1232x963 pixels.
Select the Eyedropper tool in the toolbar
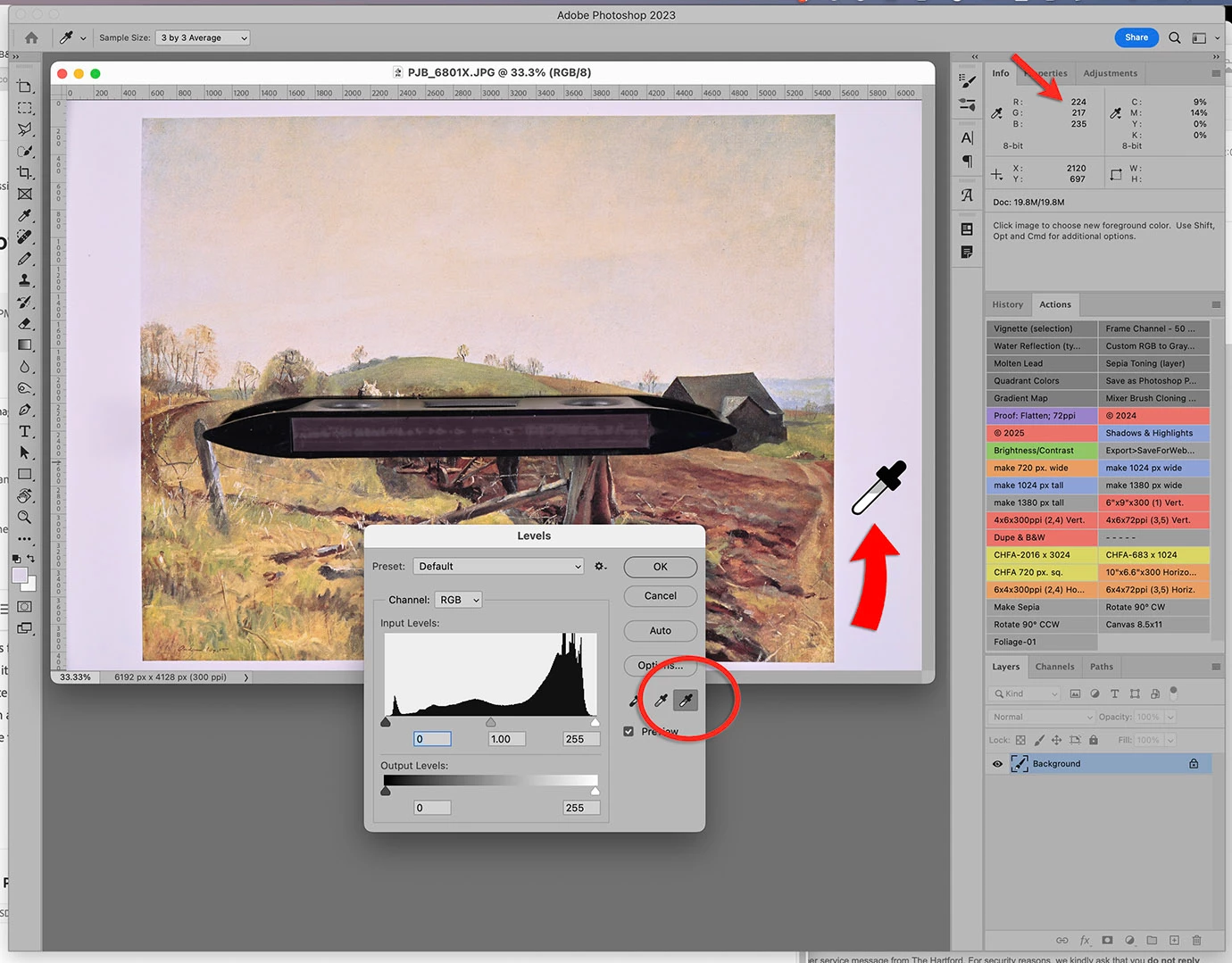[25, 215]
